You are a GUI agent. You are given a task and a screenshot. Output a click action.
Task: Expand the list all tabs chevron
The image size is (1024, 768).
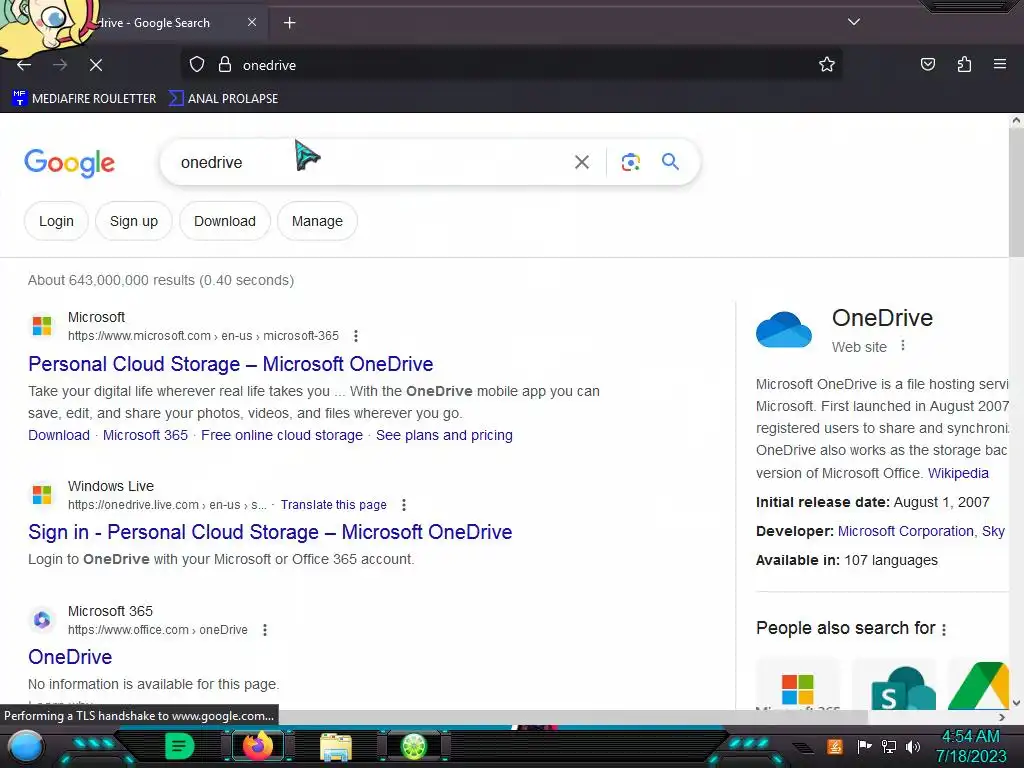(x=854, y=22)
